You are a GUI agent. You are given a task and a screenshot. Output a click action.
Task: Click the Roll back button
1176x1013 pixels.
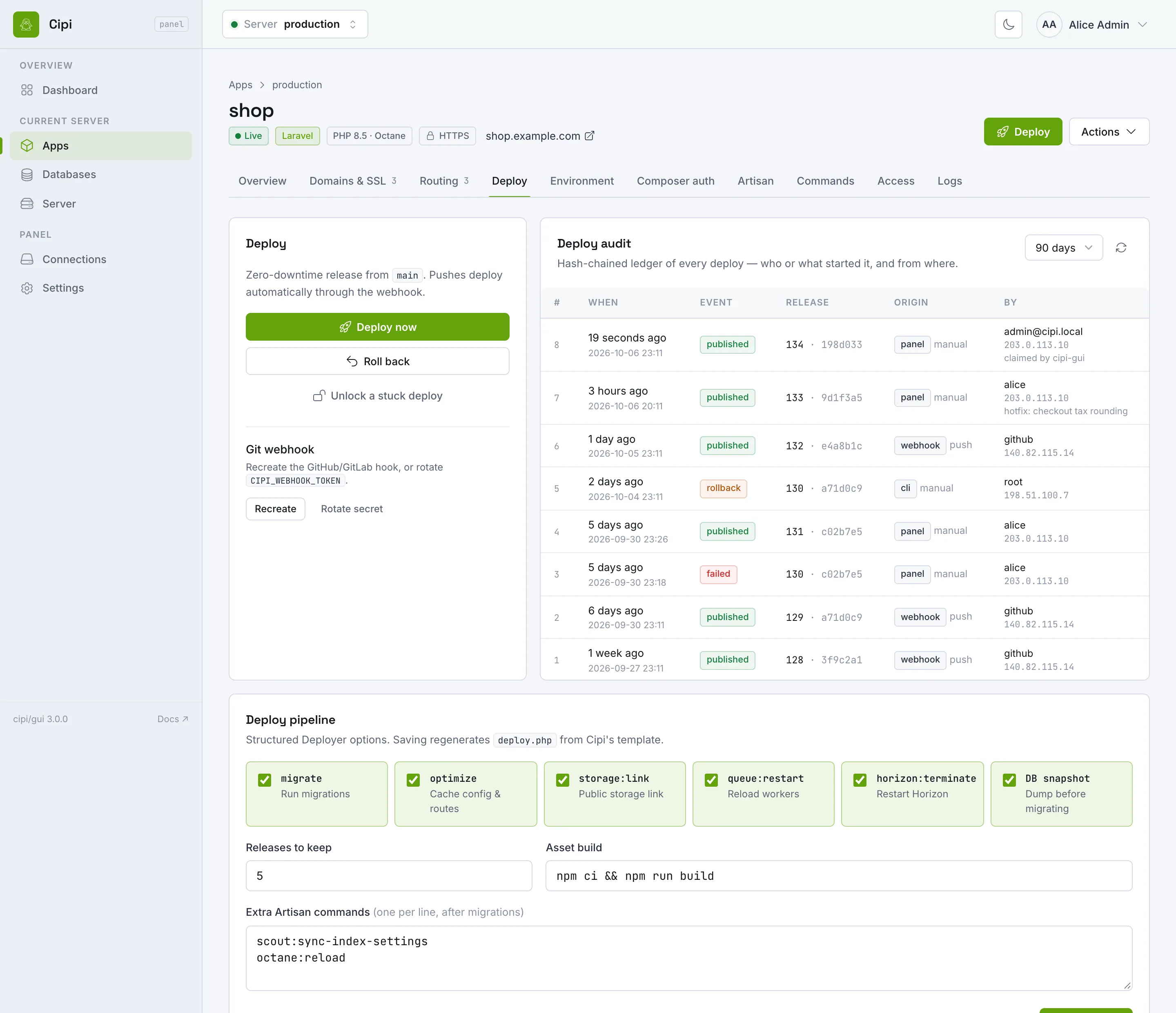click(377, 361)
